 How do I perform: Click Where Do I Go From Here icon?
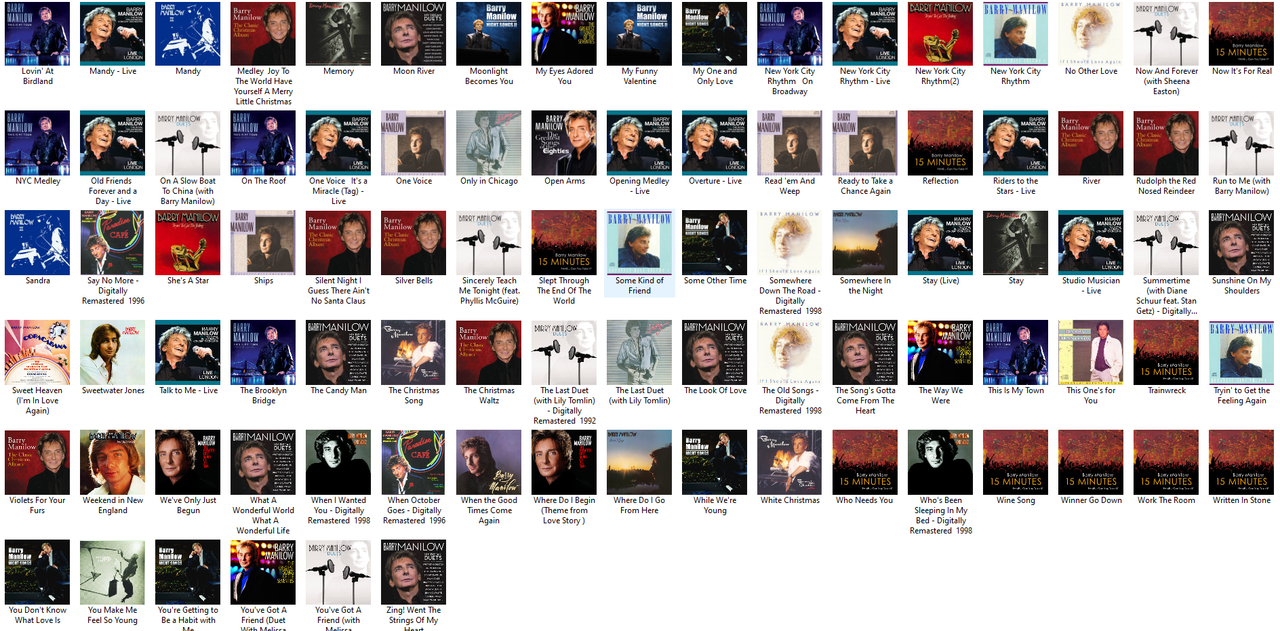click(x=639, y=463)
